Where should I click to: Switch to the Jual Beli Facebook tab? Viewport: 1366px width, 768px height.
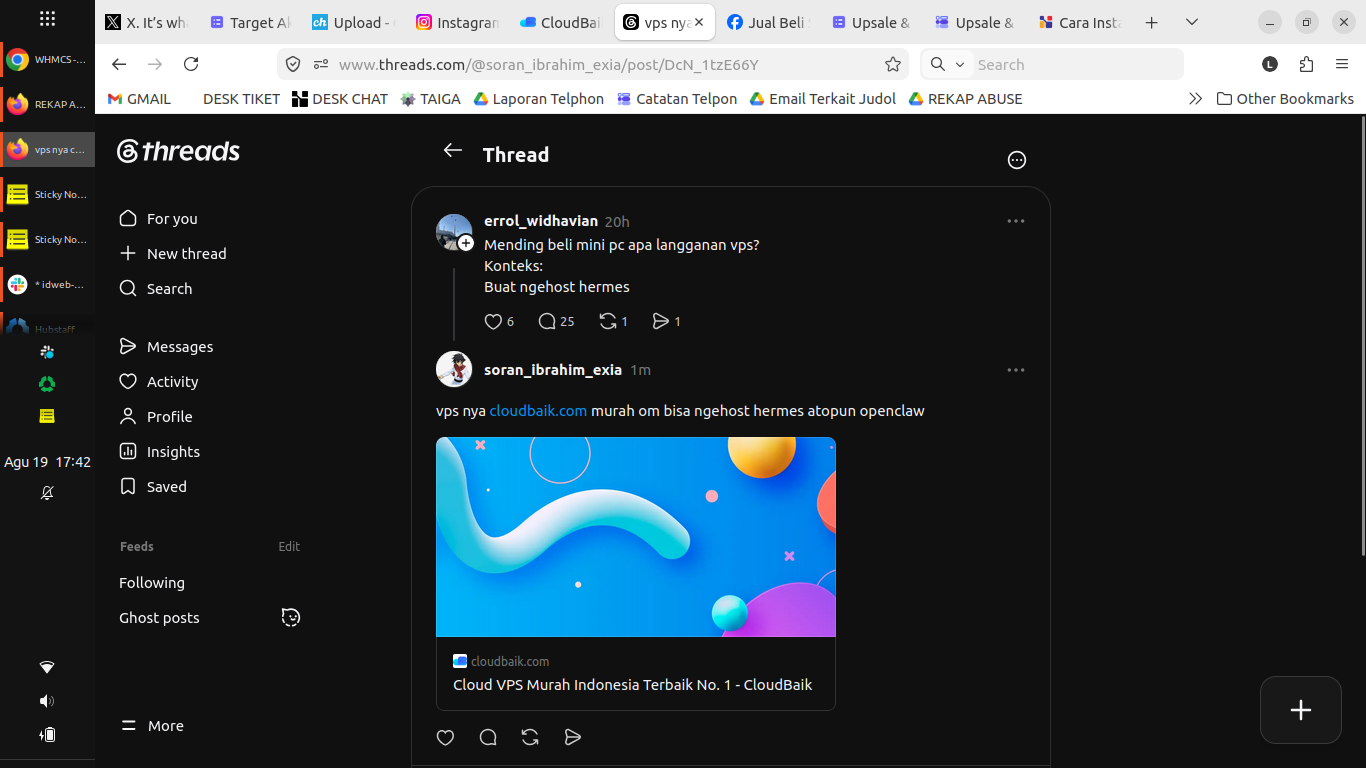click(x=769, y=22)
